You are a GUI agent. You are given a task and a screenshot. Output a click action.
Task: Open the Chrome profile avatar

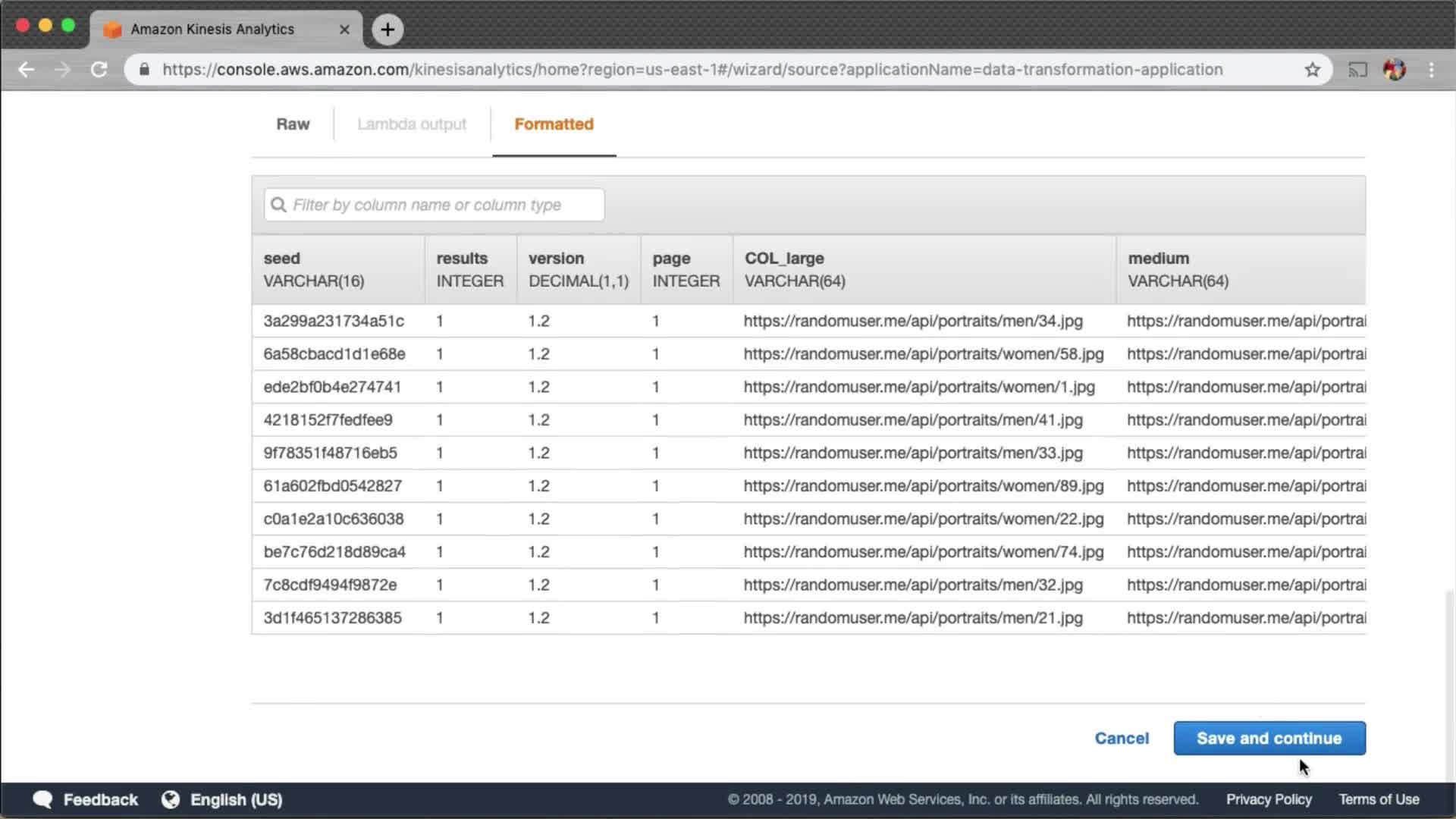pos(1394,70)
